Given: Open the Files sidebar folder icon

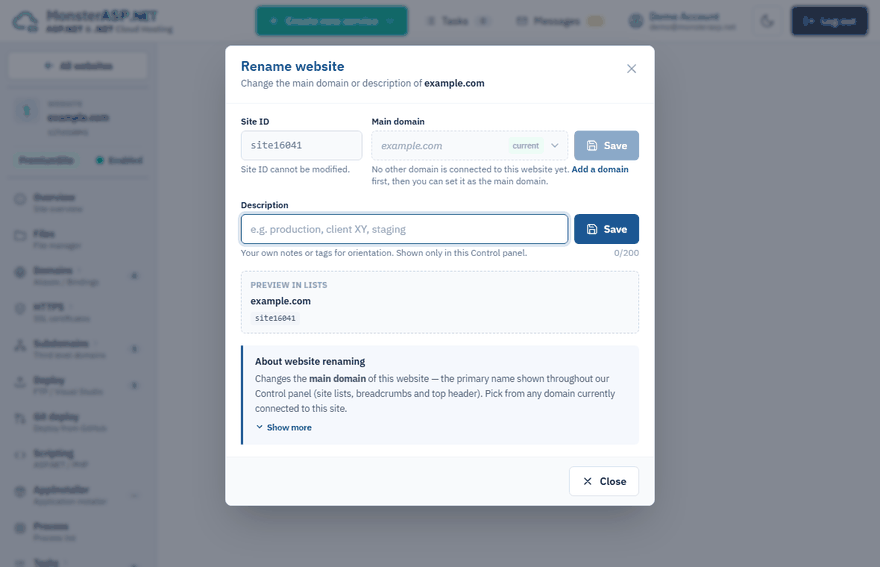Looking at the screenshot, I should click(20, 235).
